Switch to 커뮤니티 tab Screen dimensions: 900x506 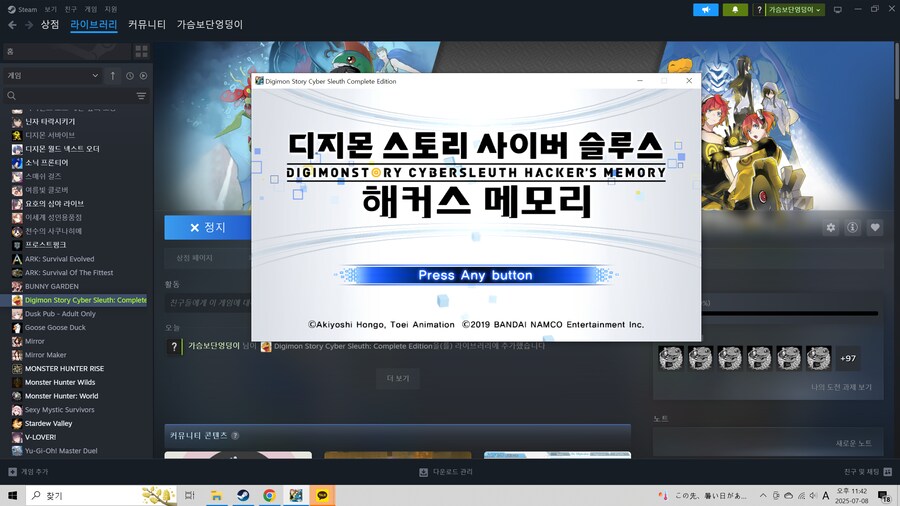point(147,25)
